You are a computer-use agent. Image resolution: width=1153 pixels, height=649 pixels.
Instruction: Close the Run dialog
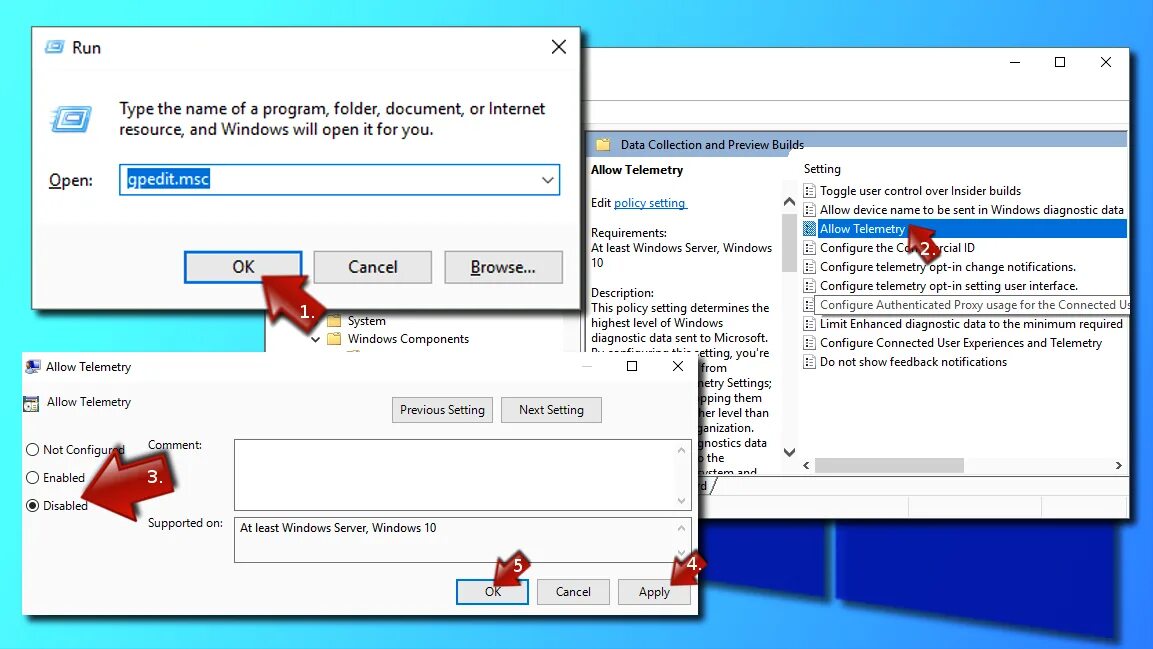coord(559,47)
